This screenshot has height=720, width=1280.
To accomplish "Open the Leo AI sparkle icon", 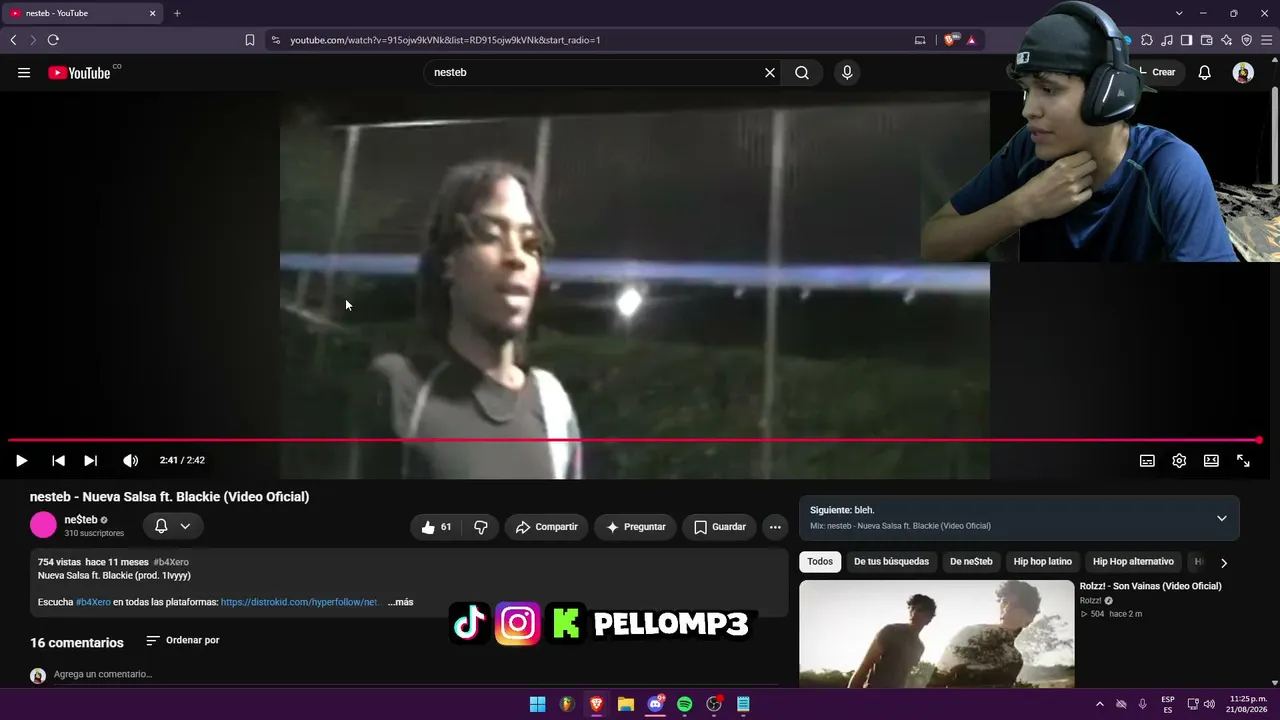I will point(1227,40).
